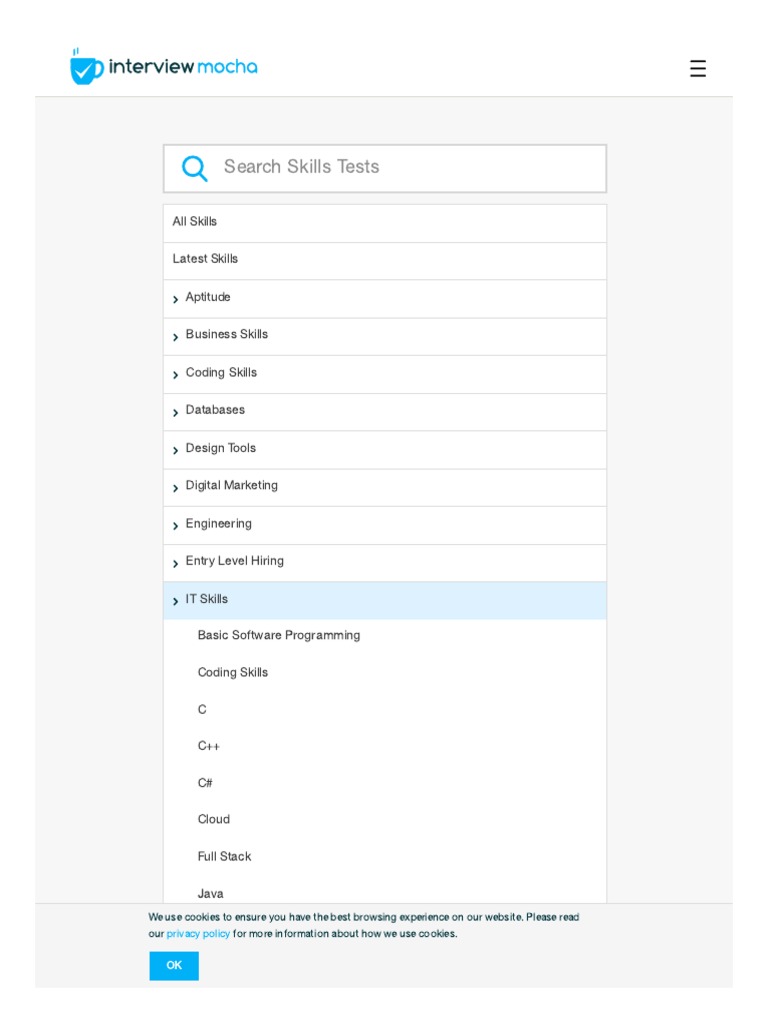Select the Java subcategory
This screenshot has height=1024, width=768.
click(210, 893)
